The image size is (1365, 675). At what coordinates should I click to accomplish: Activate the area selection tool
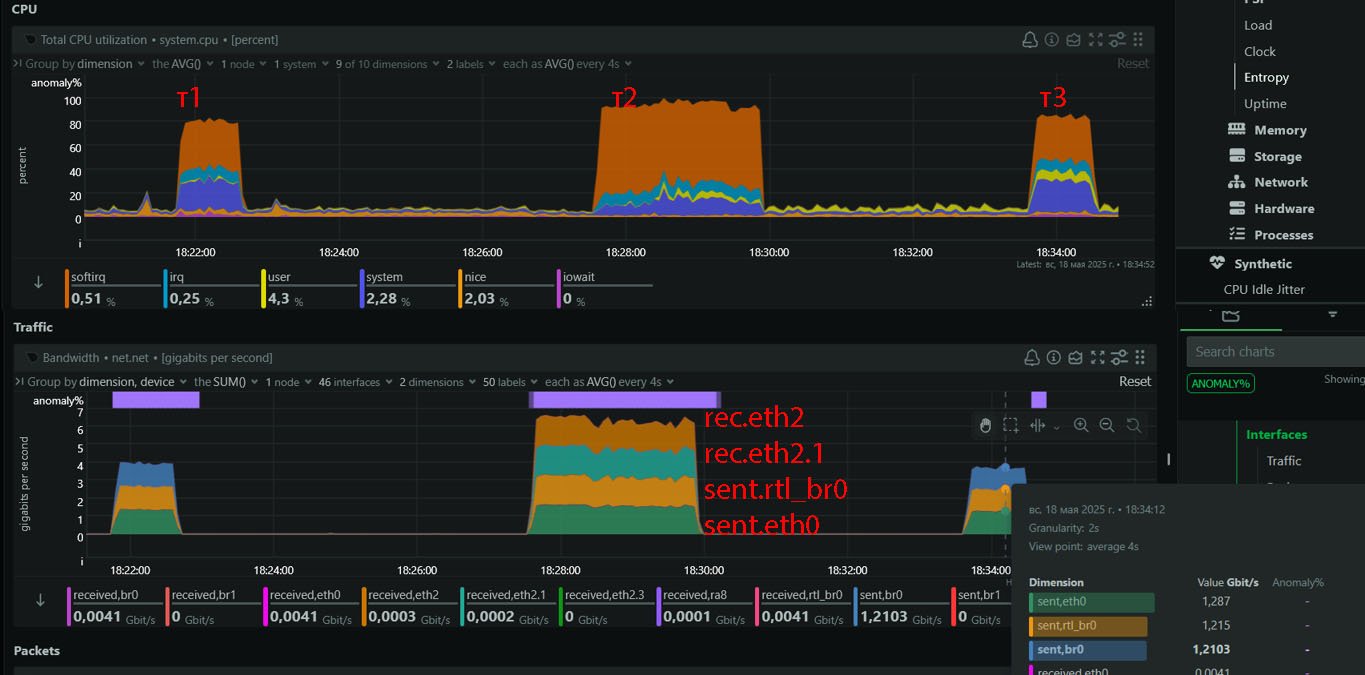(x=1011, y=425)
